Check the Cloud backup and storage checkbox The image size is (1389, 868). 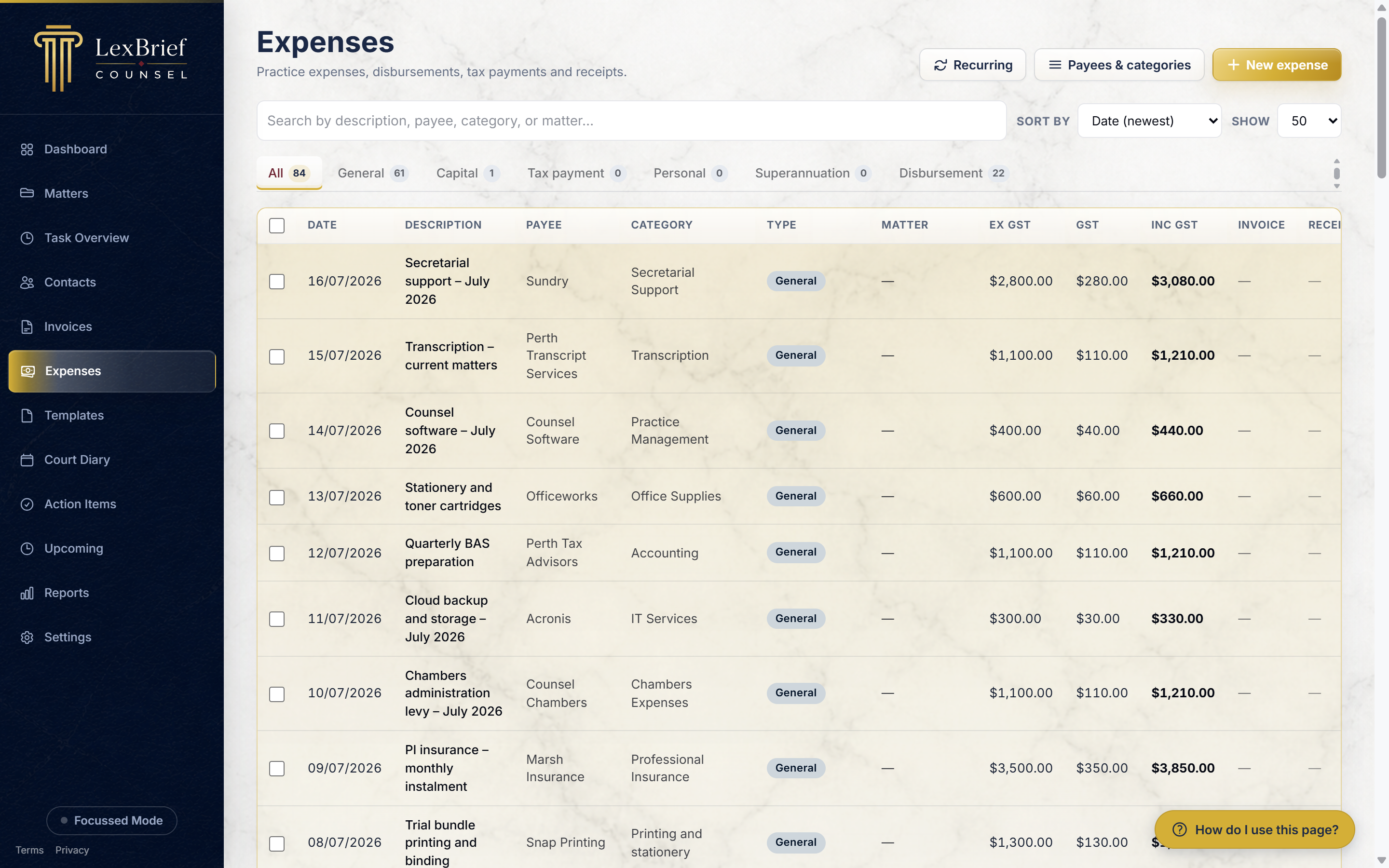277,619
